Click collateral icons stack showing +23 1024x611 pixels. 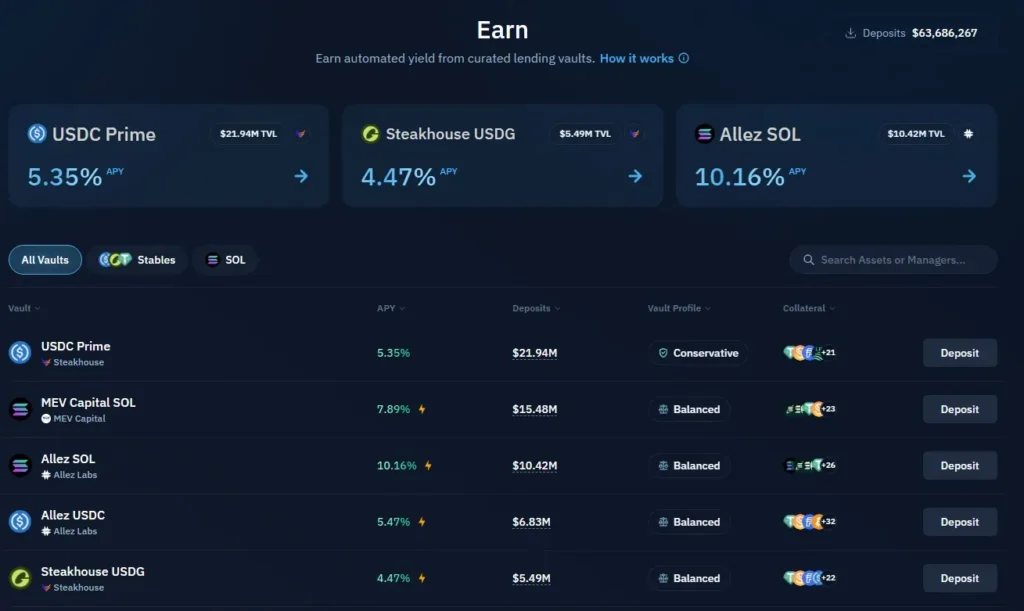(x=810, y=409)
